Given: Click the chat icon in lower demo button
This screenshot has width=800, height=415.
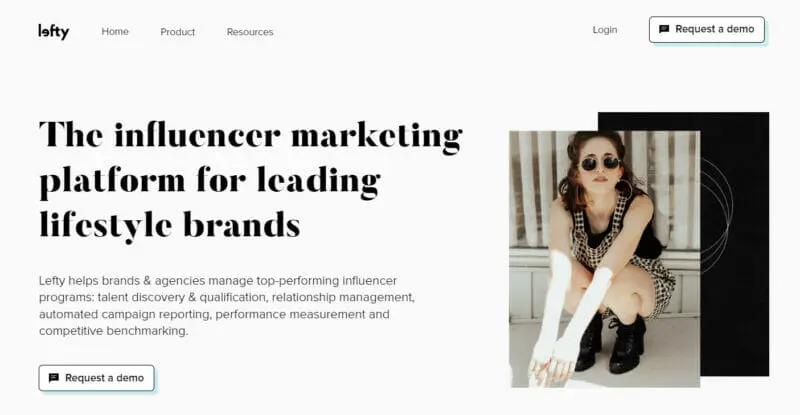Looking at the screenshot, I should 54,378.
